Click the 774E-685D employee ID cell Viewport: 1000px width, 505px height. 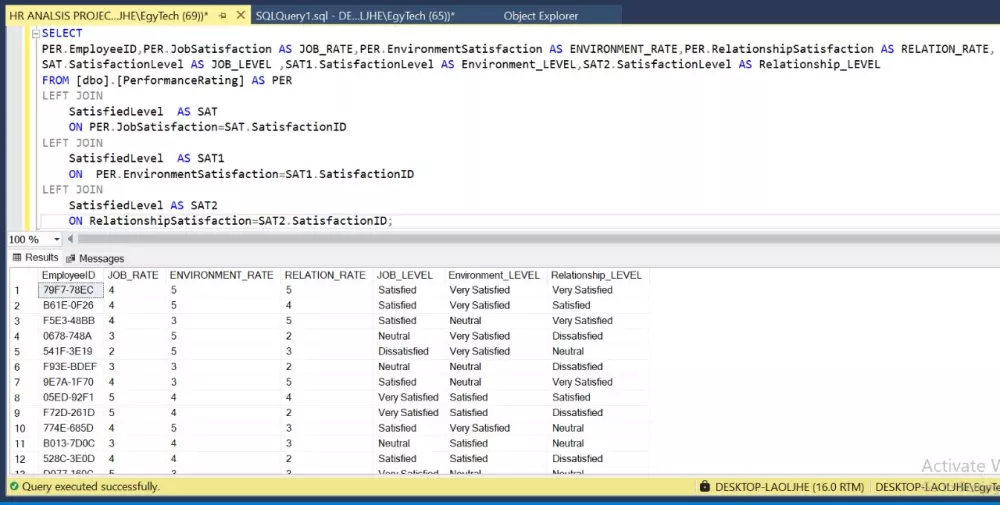point(69,428)
